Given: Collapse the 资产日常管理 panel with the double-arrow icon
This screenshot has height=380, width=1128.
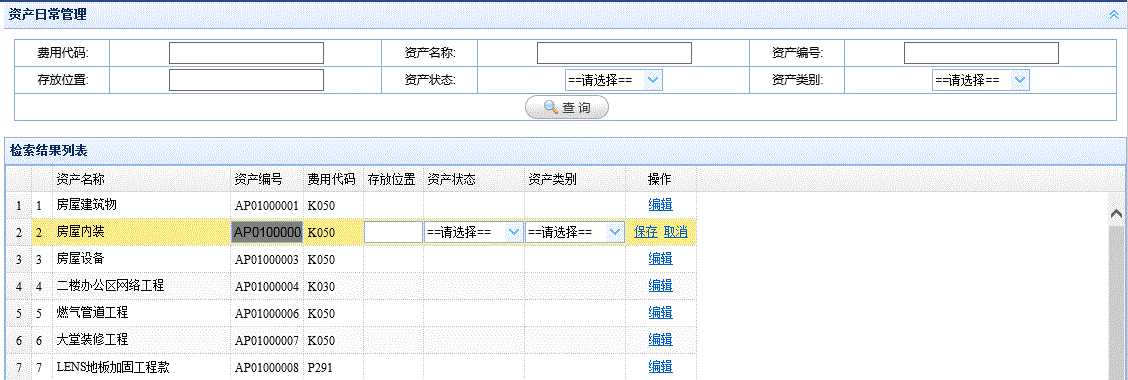Looking at the screenshot, I should (1114, 14).
